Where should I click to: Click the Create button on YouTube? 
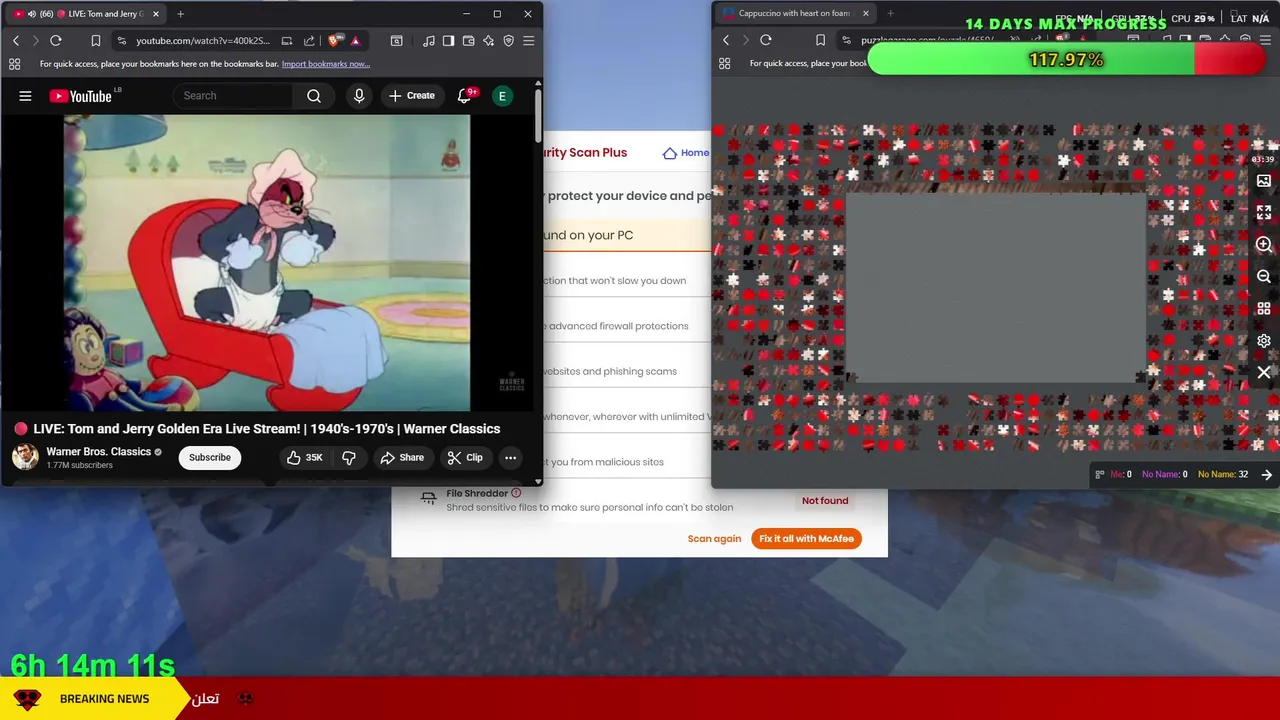pos(412,96)
